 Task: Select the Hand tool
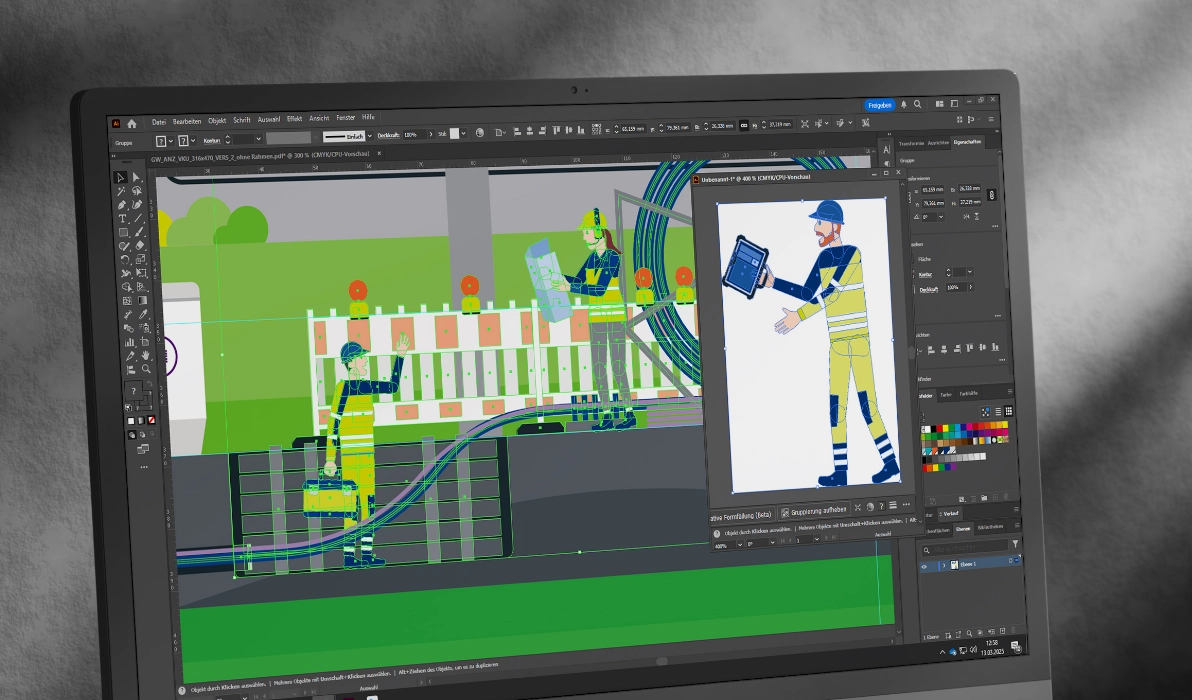(x=146, y=356)
